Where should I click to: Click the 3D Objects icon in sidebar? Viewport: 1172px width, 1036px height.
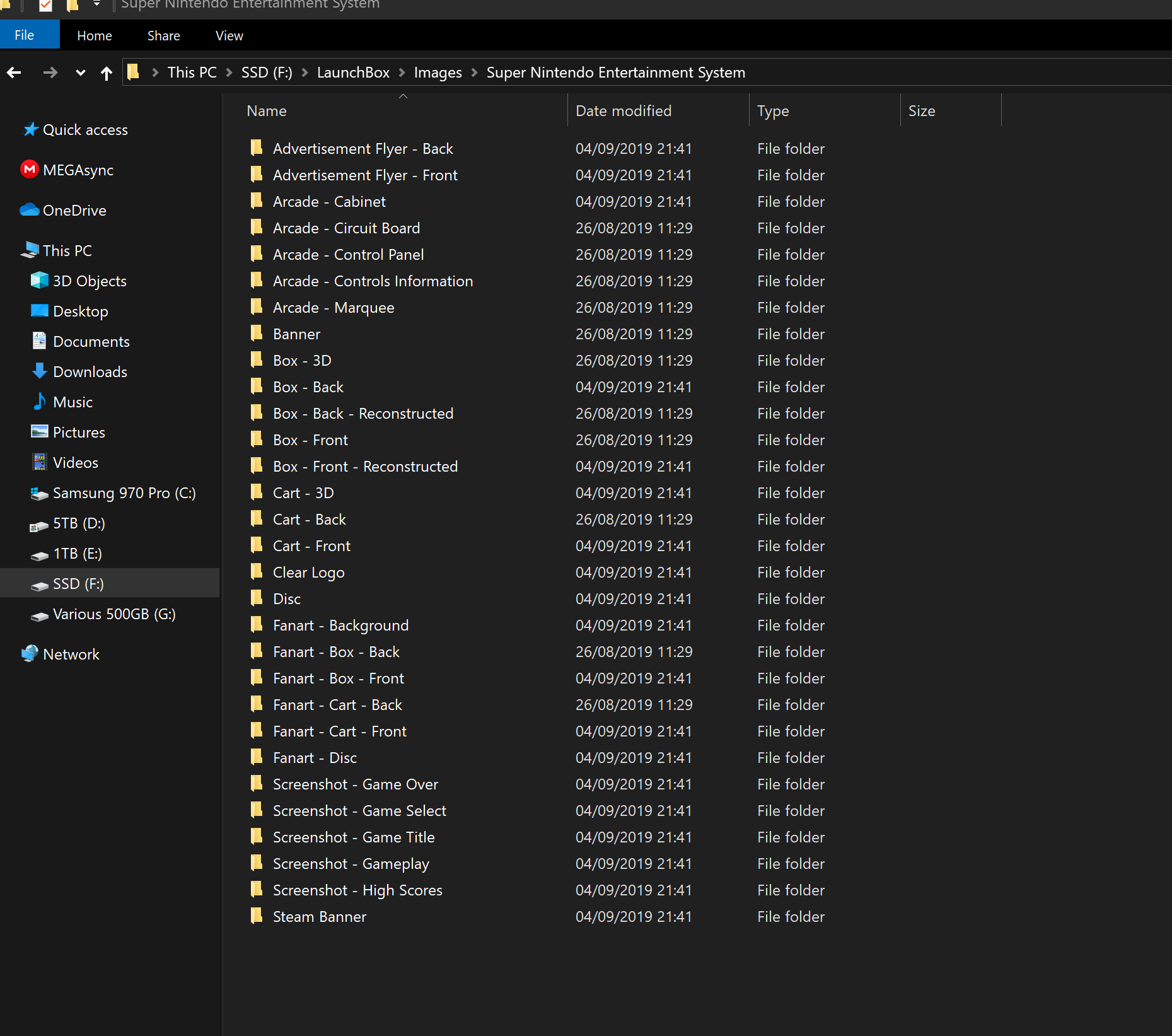tap(40, 280)
